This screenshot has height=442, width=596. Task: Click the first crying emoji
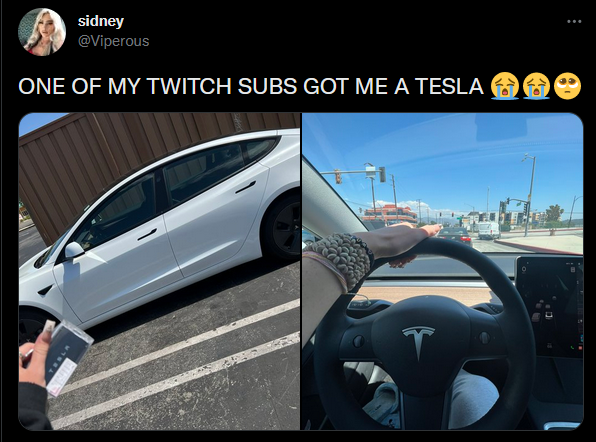(504, 86)
